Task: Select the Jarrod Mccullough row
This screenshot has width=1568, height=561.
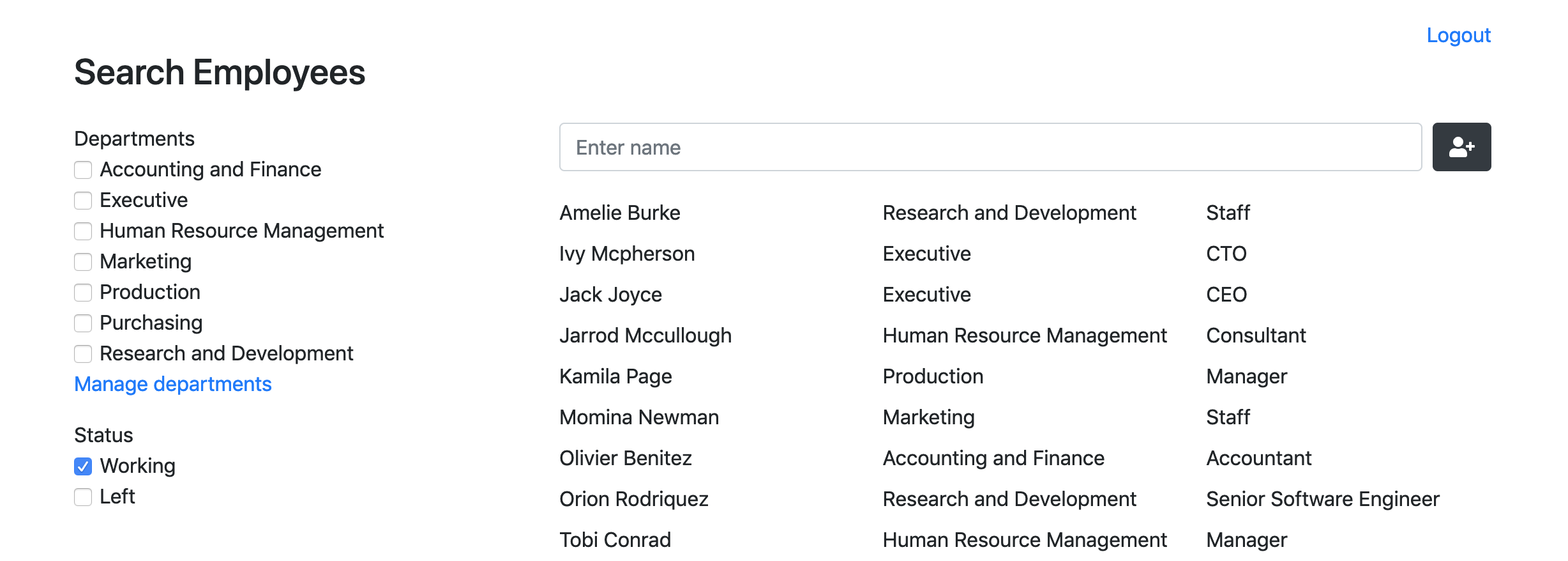Action: [x=1025, y=335]
